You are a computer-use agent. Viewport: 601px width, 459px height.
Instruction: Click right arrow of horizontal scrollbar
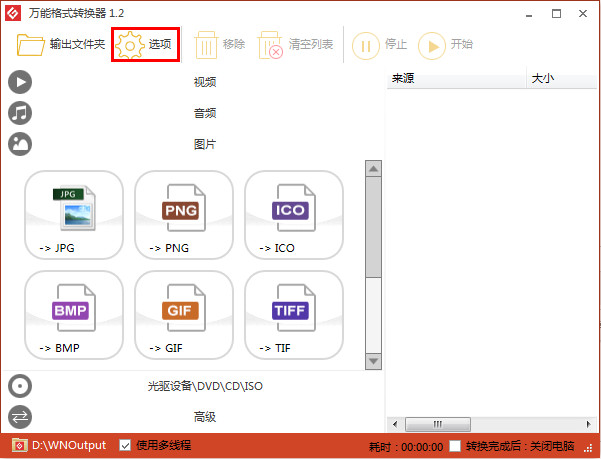pyautogui.click(x=590, y=424)
